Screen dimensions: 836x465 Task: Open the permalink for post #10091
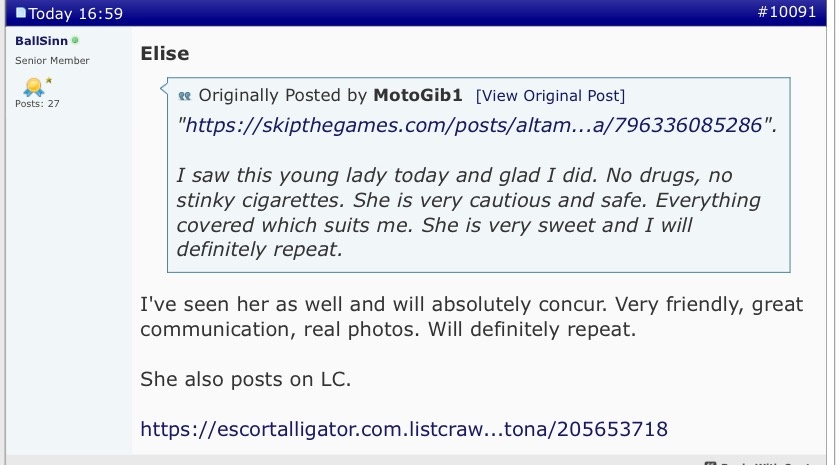tap(798, 13)
